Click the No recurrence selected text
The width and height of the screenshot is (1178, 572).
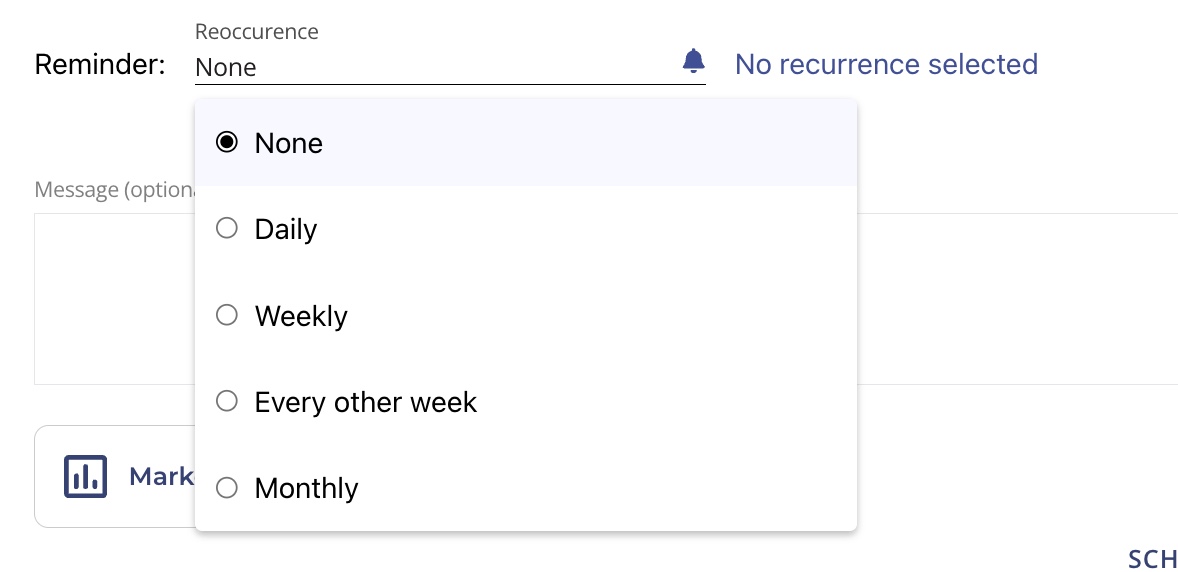click(886, 64)
